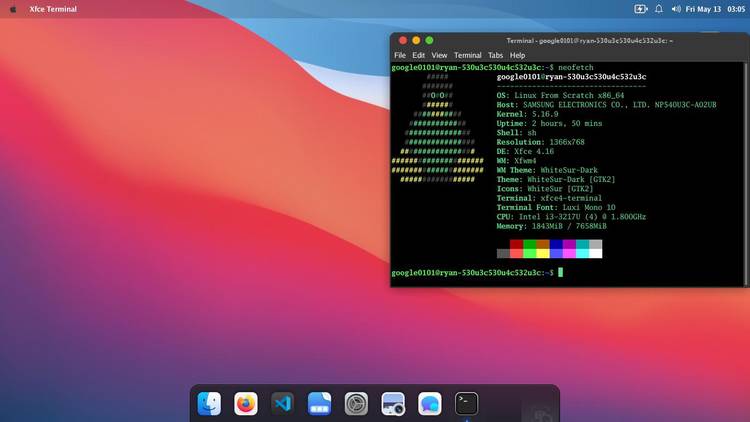This screenshot has width=750, height=422.
Task: Click the red block in neofetch palette top row
Action: click(516, 244)
